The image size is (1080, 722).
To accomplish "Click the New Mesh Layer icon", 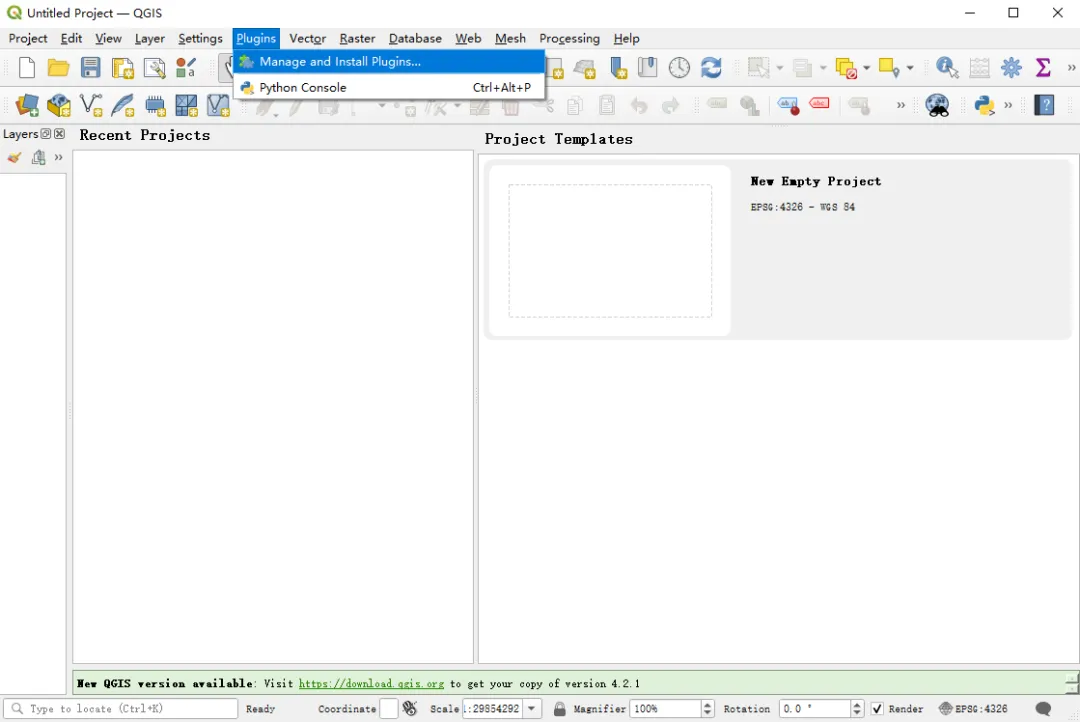I will click(186, 105).
